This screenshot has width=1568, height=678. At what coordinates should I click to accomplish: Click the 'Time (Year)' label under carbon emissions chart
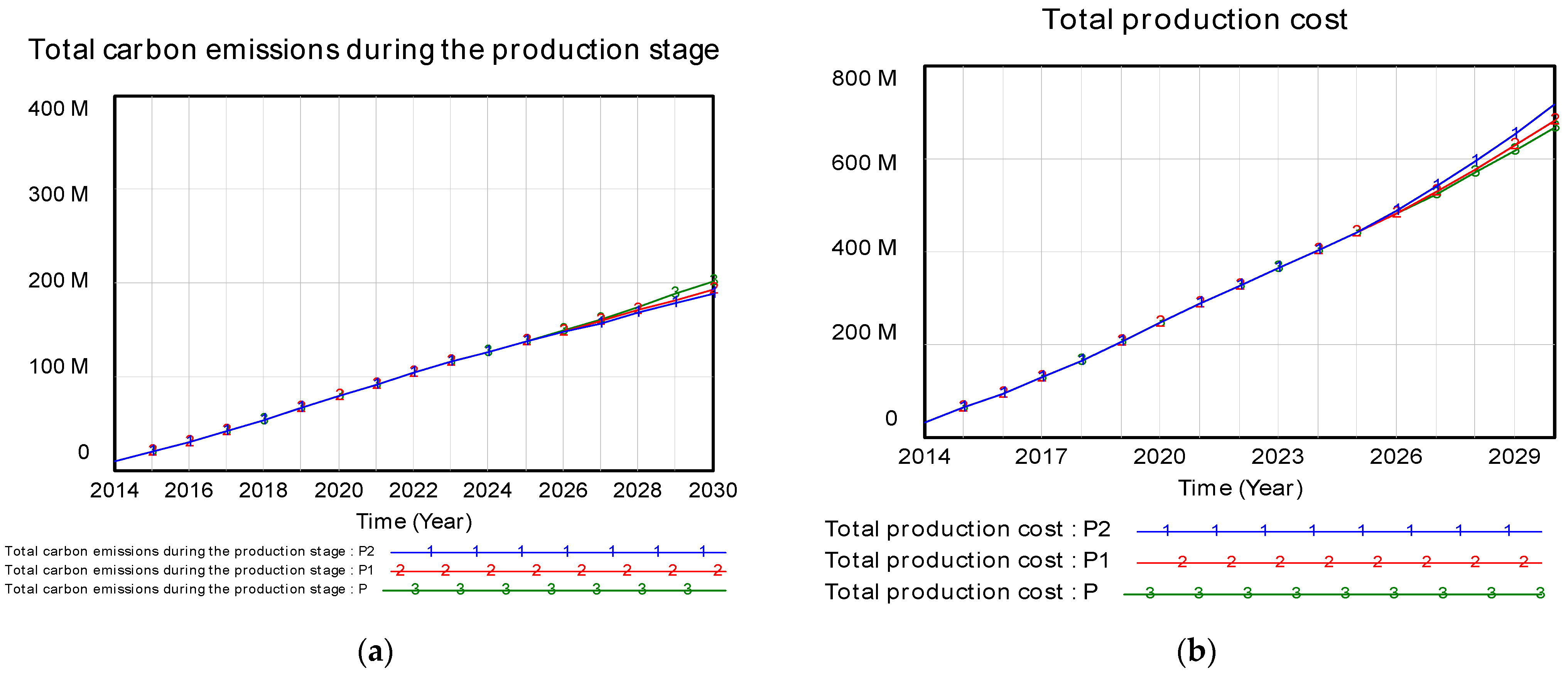coord(414,522)
